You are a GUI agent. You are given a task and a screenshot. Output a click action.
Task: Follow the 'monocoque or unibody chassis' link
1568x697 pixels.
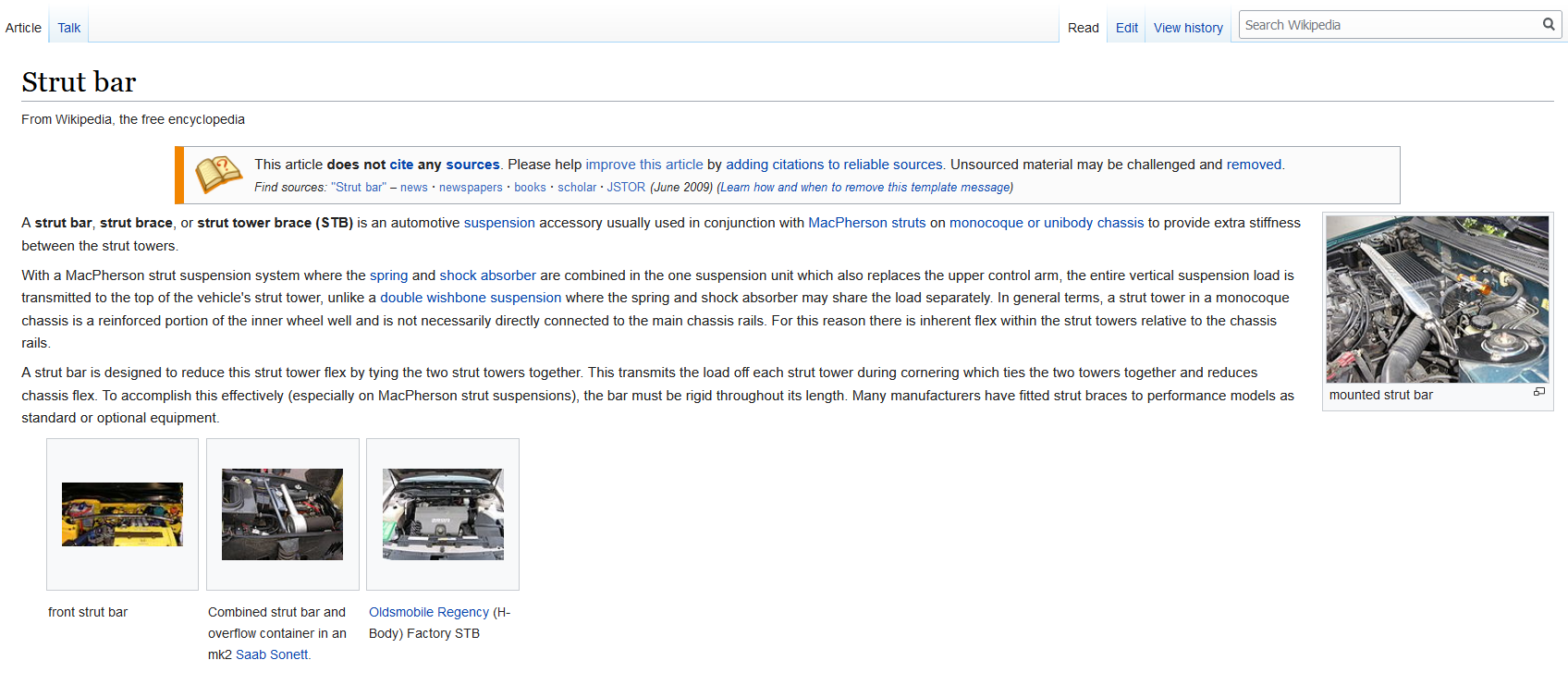pyautogui.click(x=1047, y=223)
